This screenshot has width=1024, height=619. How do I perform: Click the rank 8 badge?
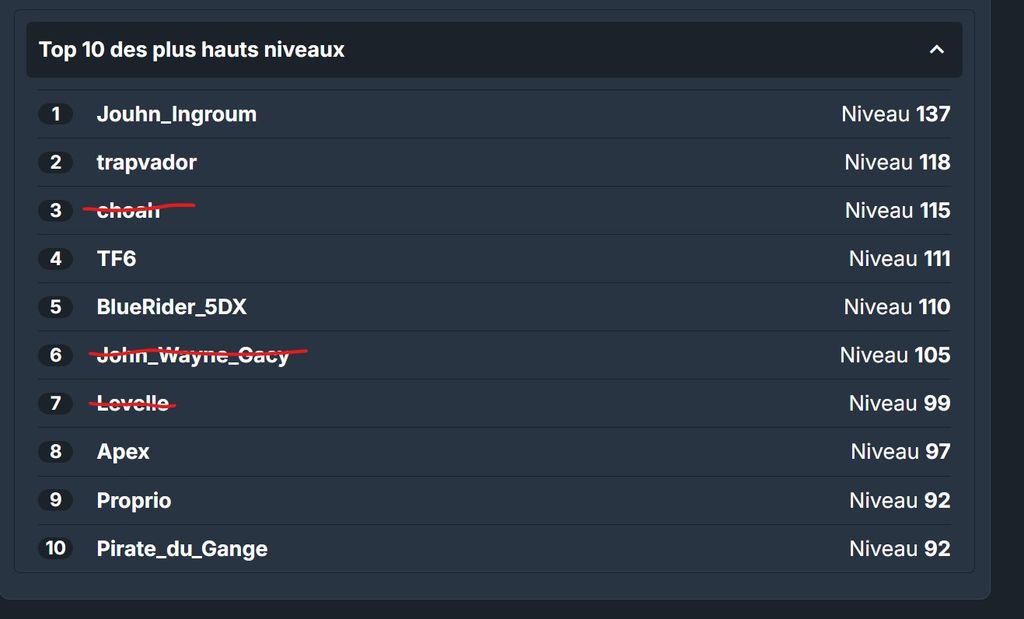tap(56, 452)
